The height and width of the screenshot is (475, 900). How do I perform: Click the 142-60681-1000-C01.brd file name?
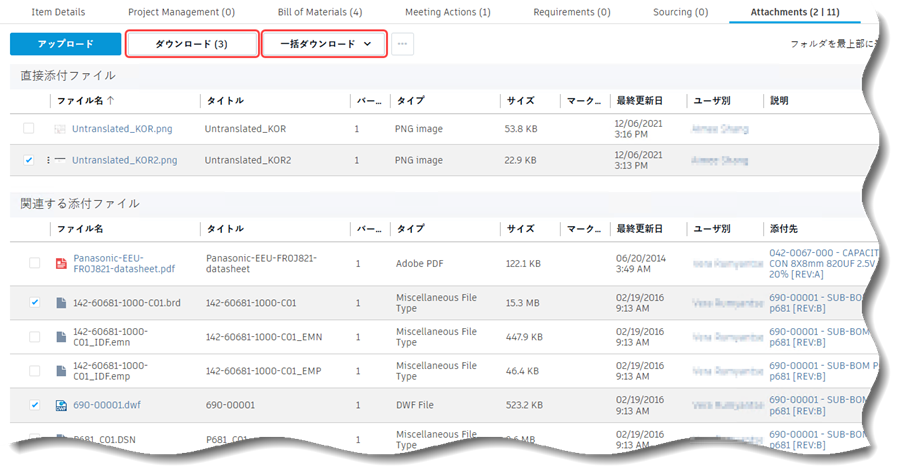pyautogui.click(x=127, y=303)
